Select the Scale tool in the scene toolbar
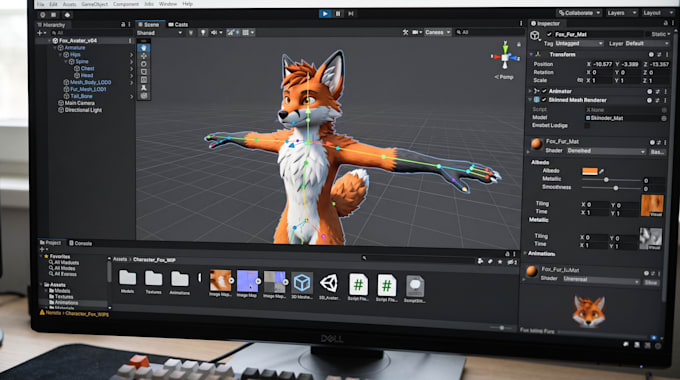 144,72
